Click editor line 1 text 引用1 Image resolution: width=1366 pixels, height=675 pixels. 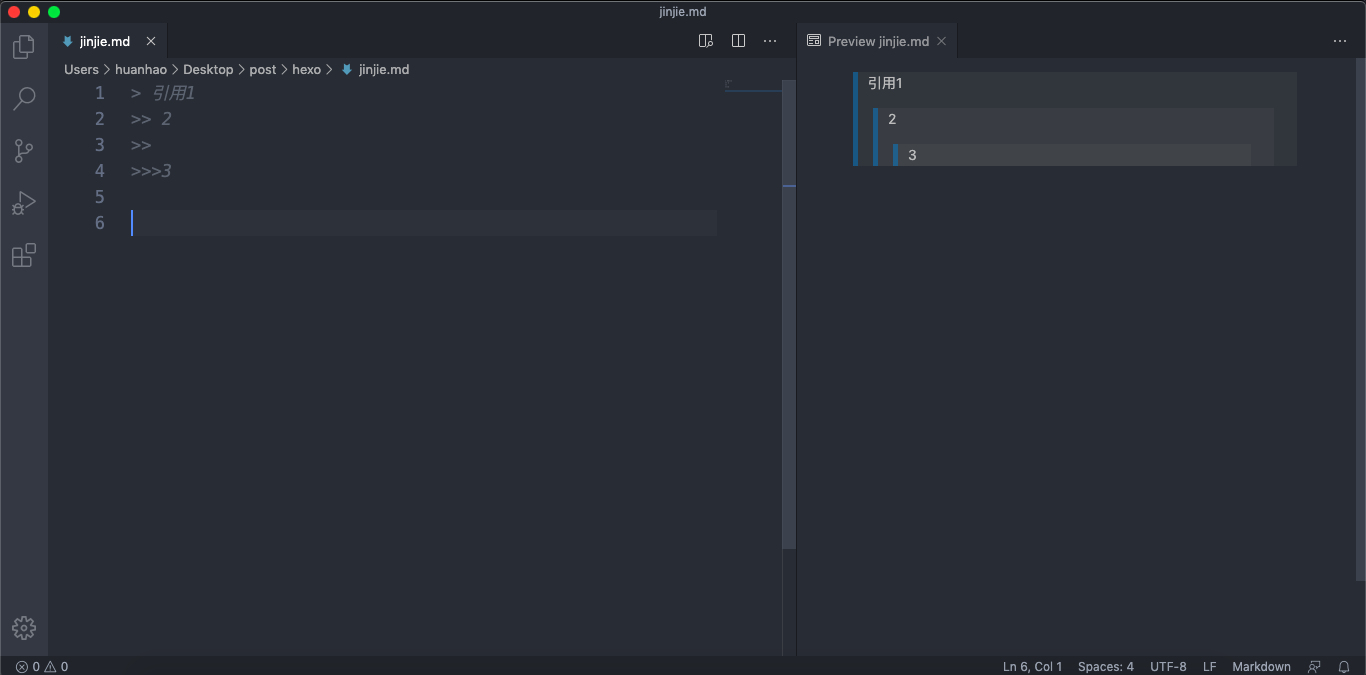point(173,93)
